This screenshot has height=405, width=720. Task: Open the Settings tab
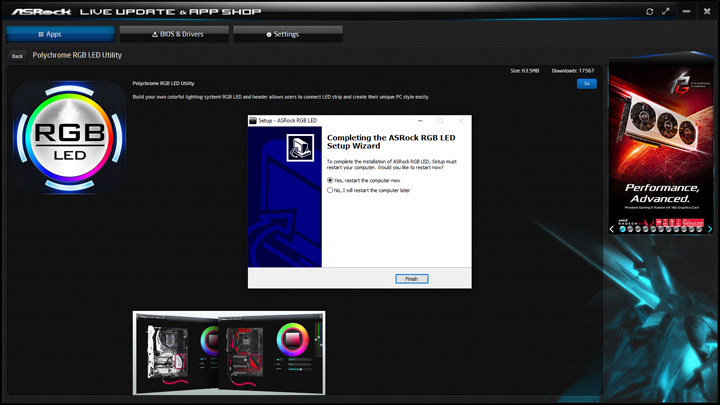point(288,34)
